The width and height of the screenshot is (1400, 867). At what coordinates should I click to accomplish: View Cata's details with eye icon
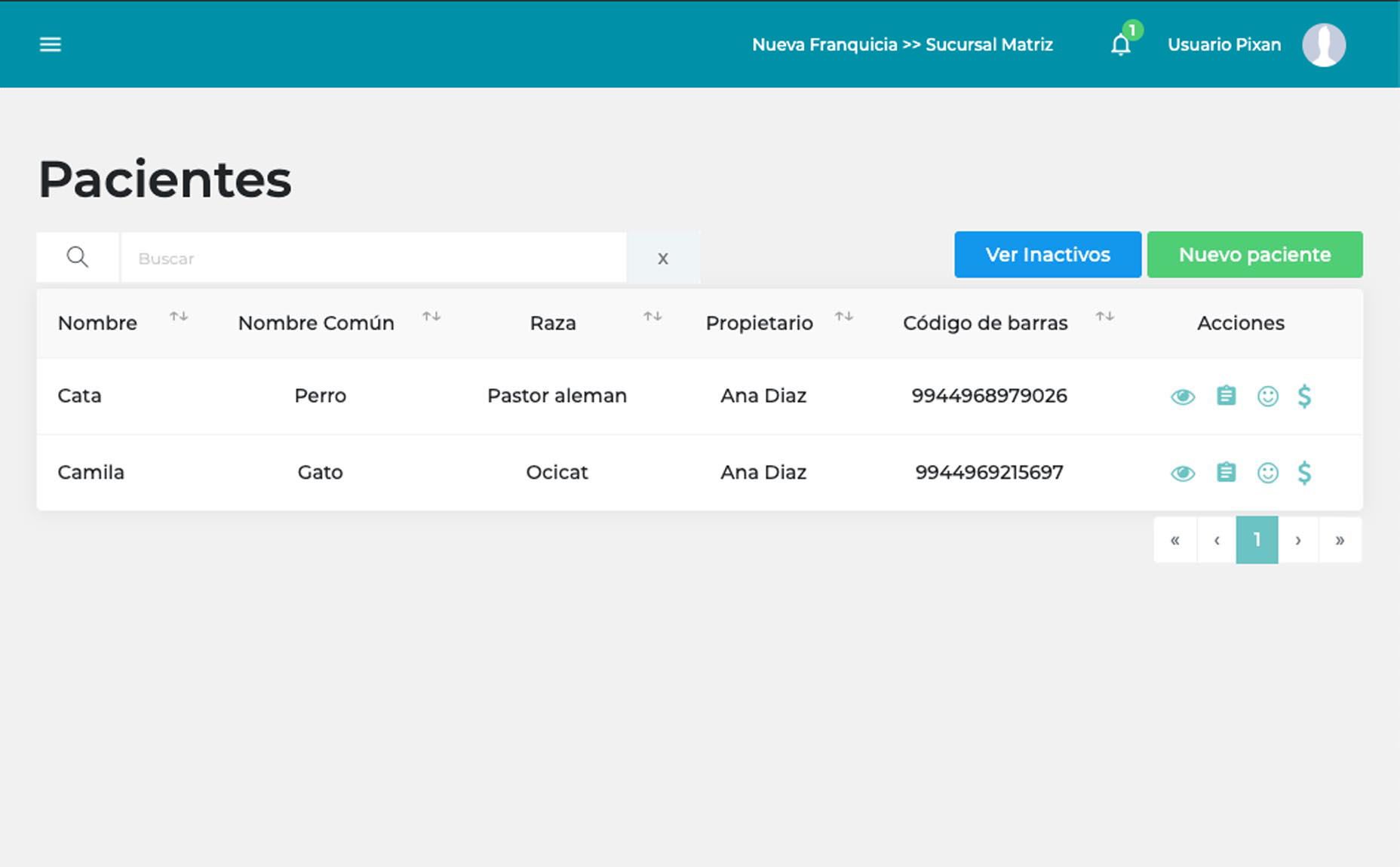coord(1182,397)
